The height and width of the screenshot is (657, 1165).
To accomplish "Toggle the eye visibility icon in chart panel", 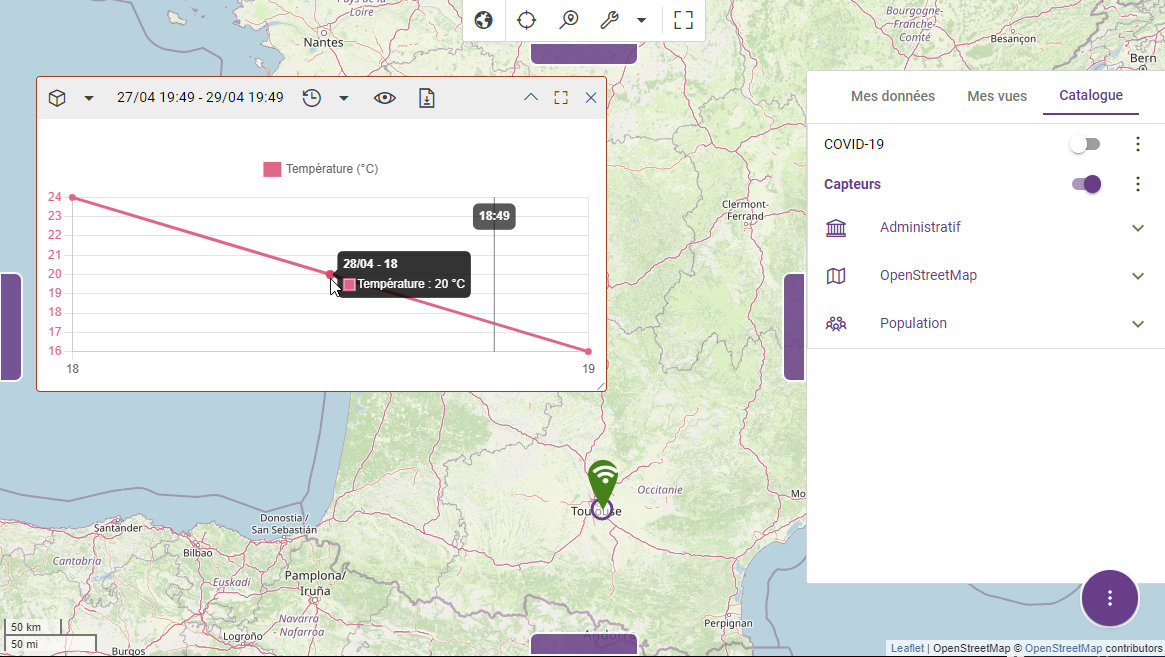I will (x=385, y=98).
